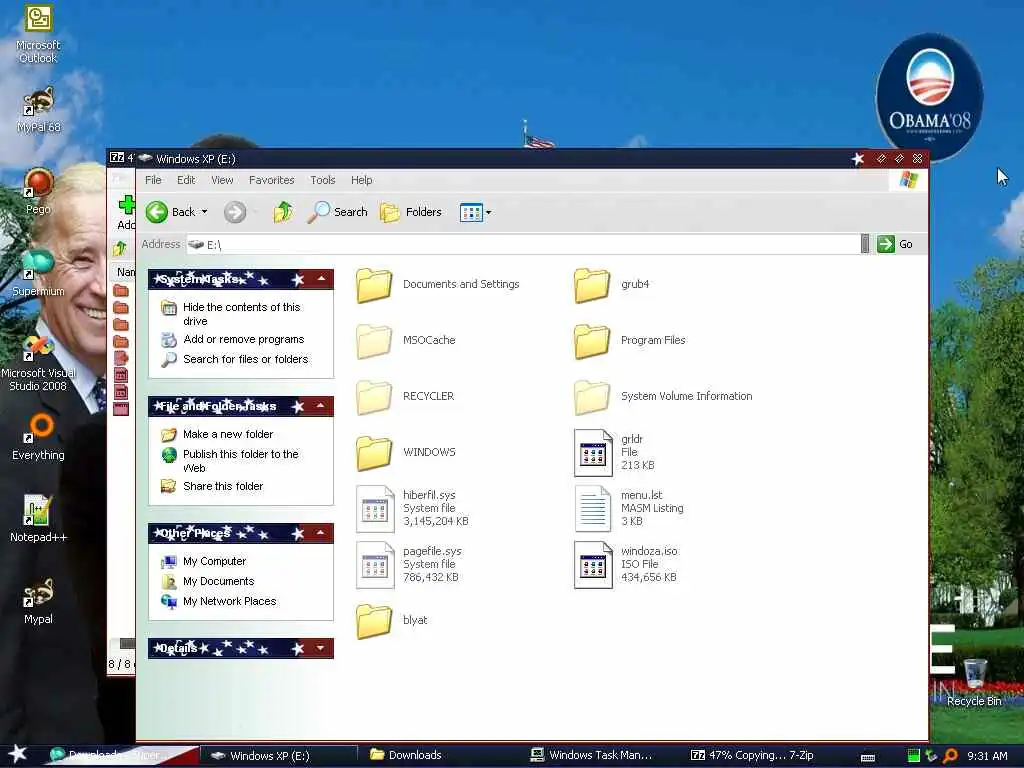
Task: Select the pagefile.sys system file
Action: point(409,564)
